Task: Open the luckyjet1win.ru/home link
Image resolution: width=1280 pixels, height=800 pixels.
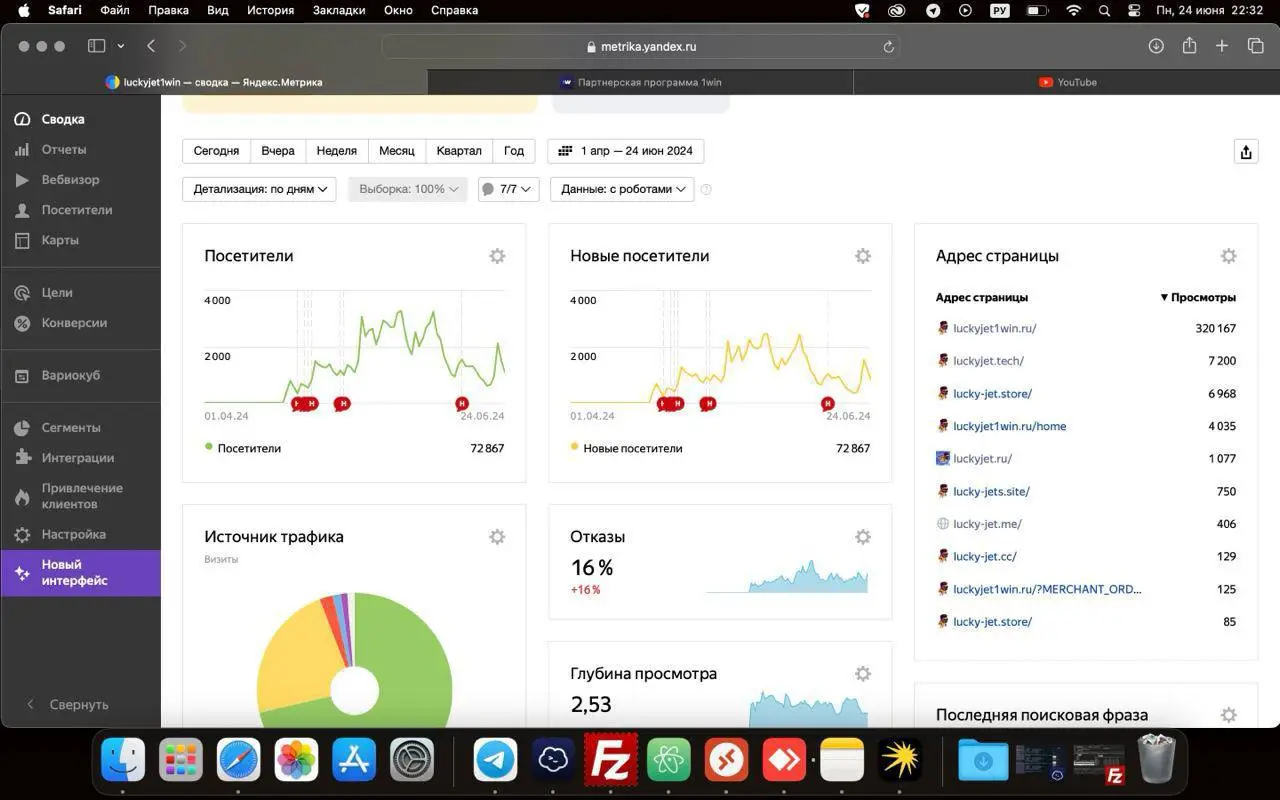Action: point(1010,426)
